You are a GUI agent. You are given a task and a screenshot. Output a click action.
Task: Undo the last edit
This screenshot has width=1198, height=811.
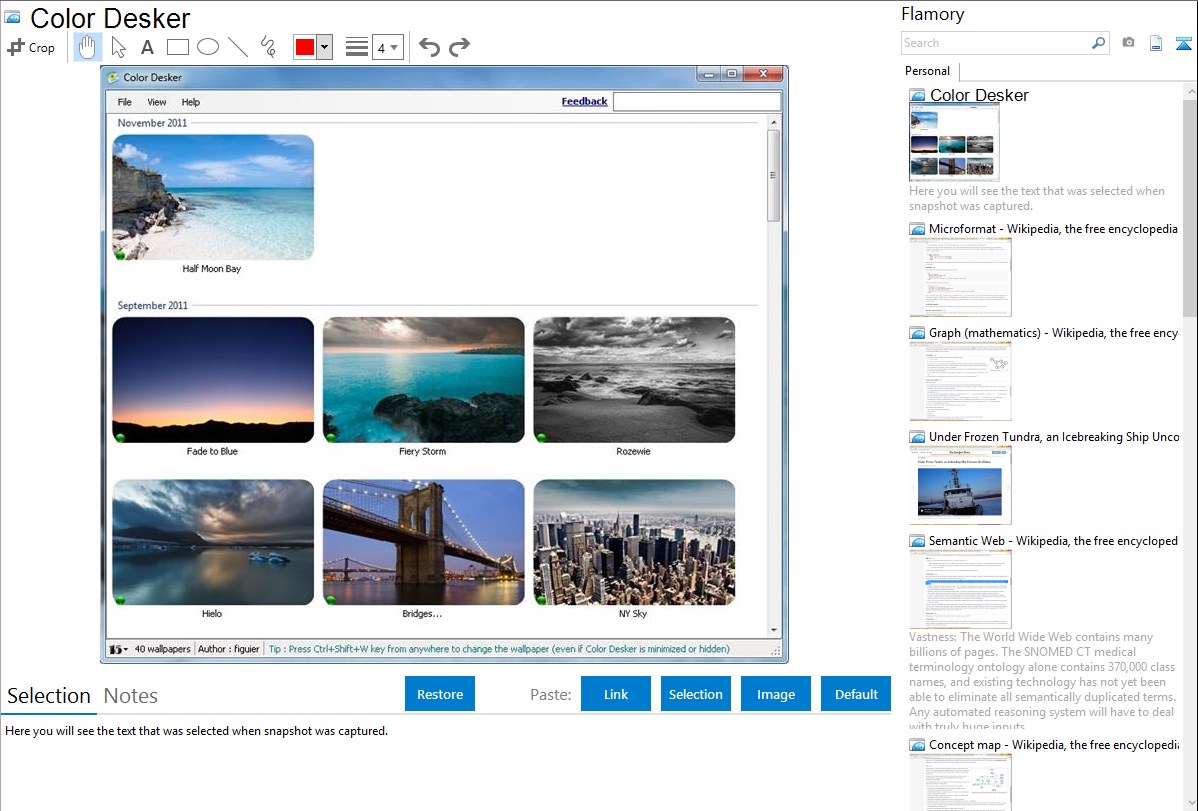click(429, 47)
